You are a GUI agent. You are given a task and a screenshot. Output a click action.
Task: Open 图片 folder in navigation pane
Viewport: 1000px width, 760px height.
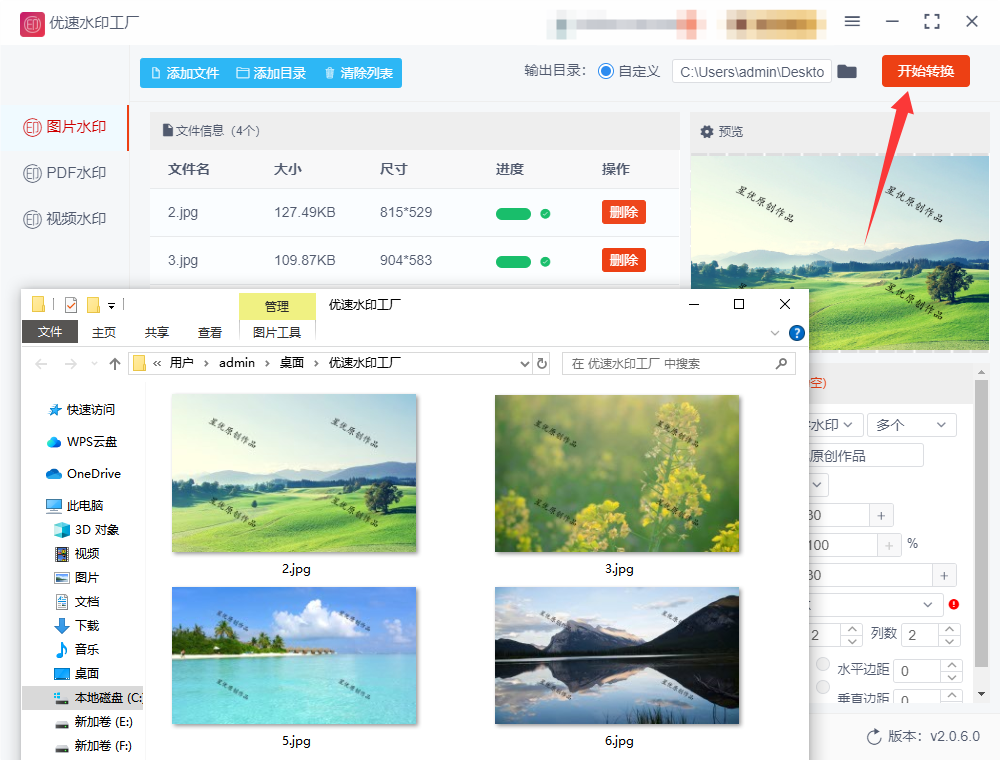pyautogui.click(x=77, y=578)
